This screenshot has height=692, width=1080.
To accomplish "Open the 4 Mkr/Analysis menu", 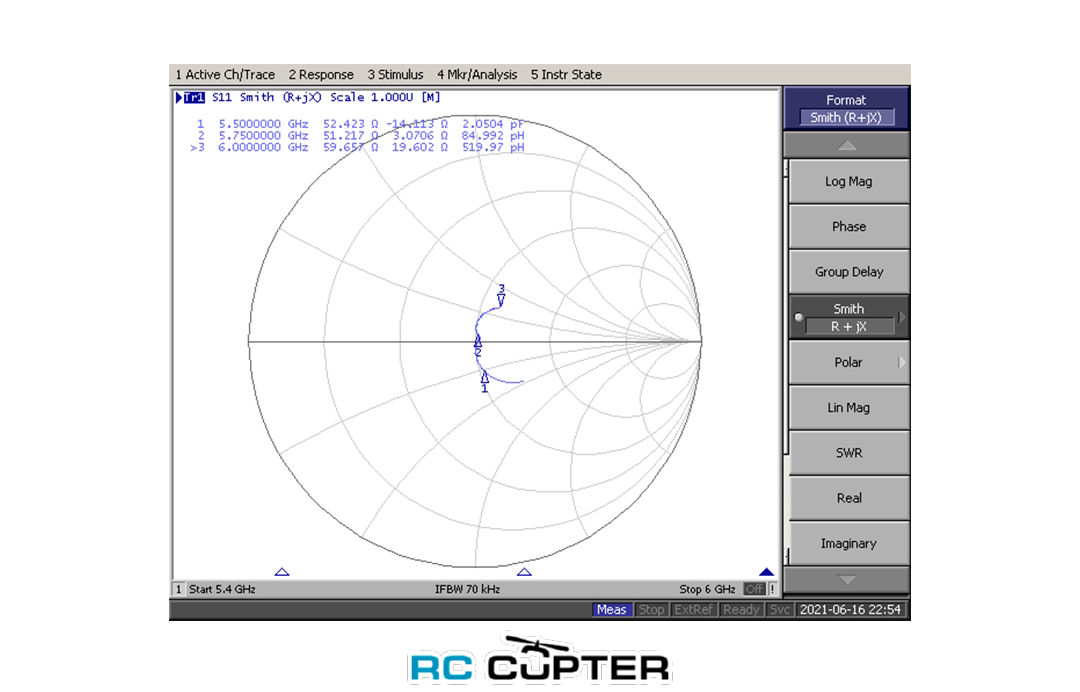I will click(477, 74).
